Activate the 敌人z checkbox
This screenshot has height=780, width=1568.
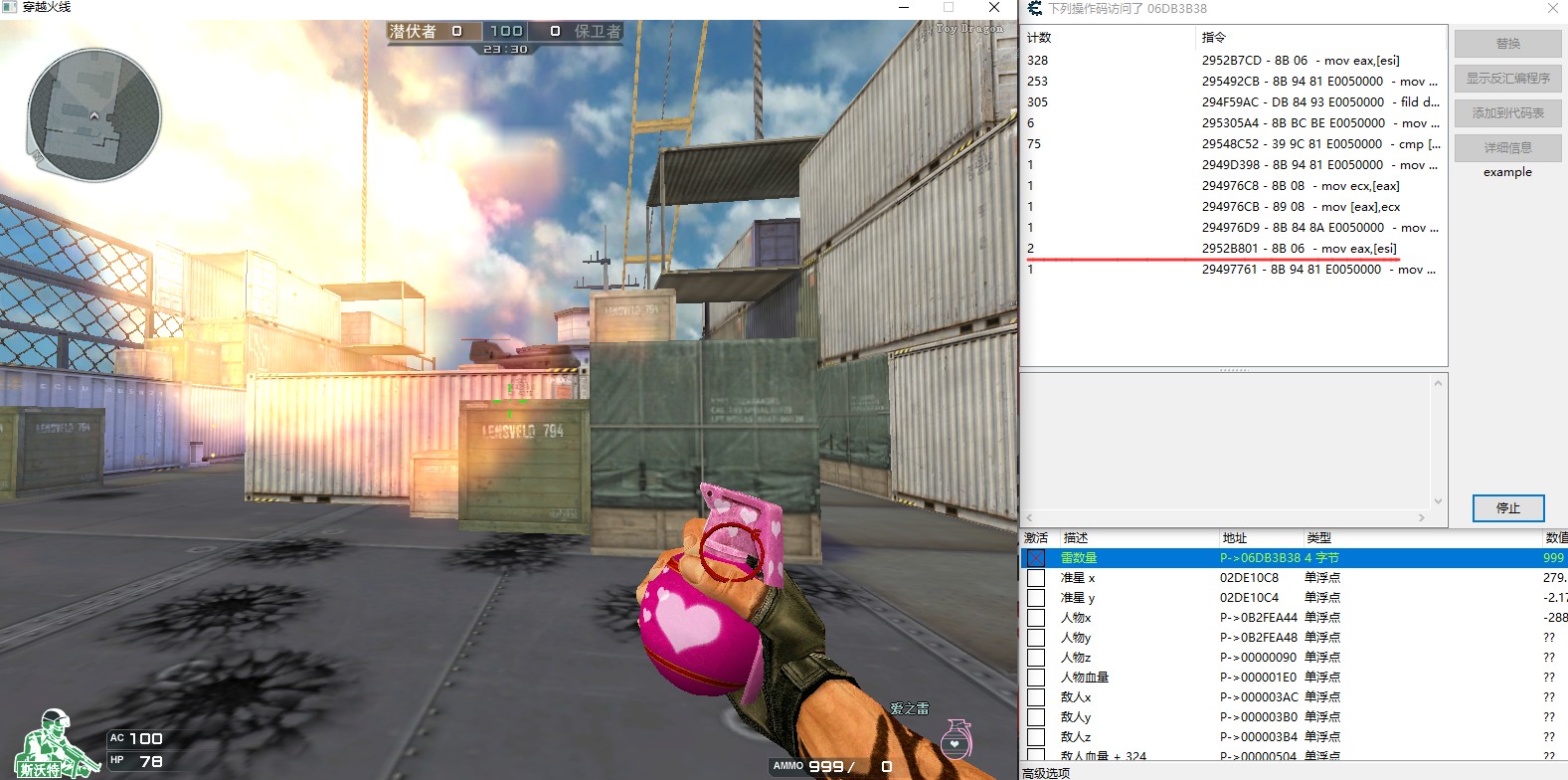[x=1036, y=737]
